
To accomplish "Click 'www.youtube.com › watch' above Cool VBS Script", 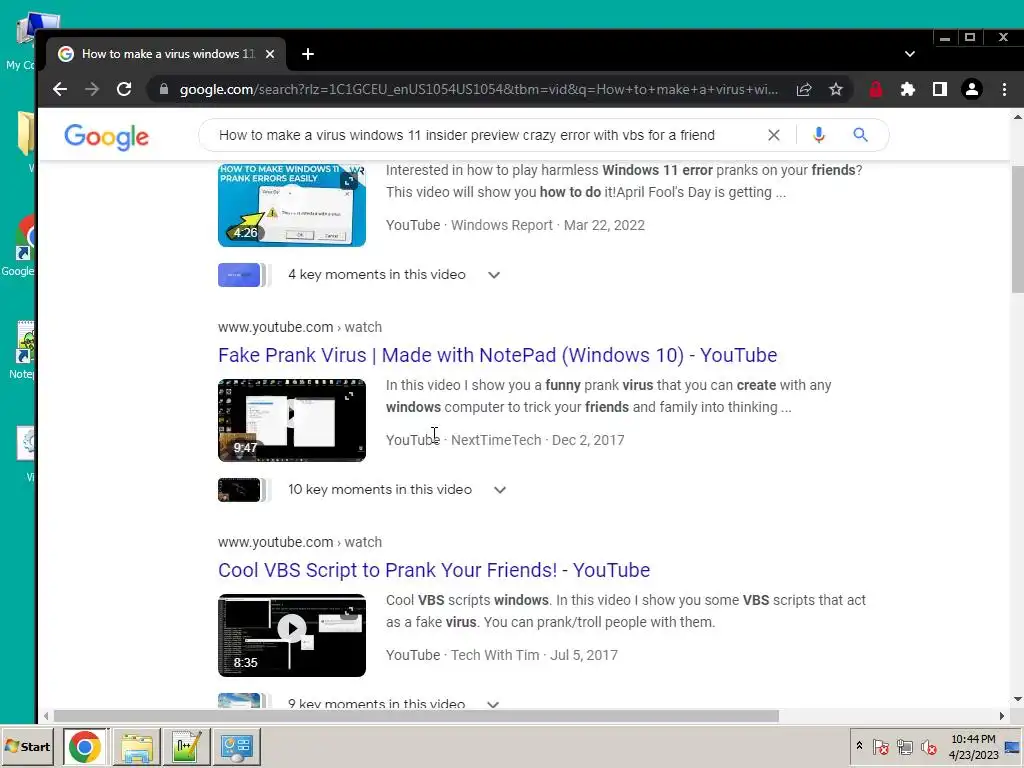I will pyautogui.click(x=300, y=542).
